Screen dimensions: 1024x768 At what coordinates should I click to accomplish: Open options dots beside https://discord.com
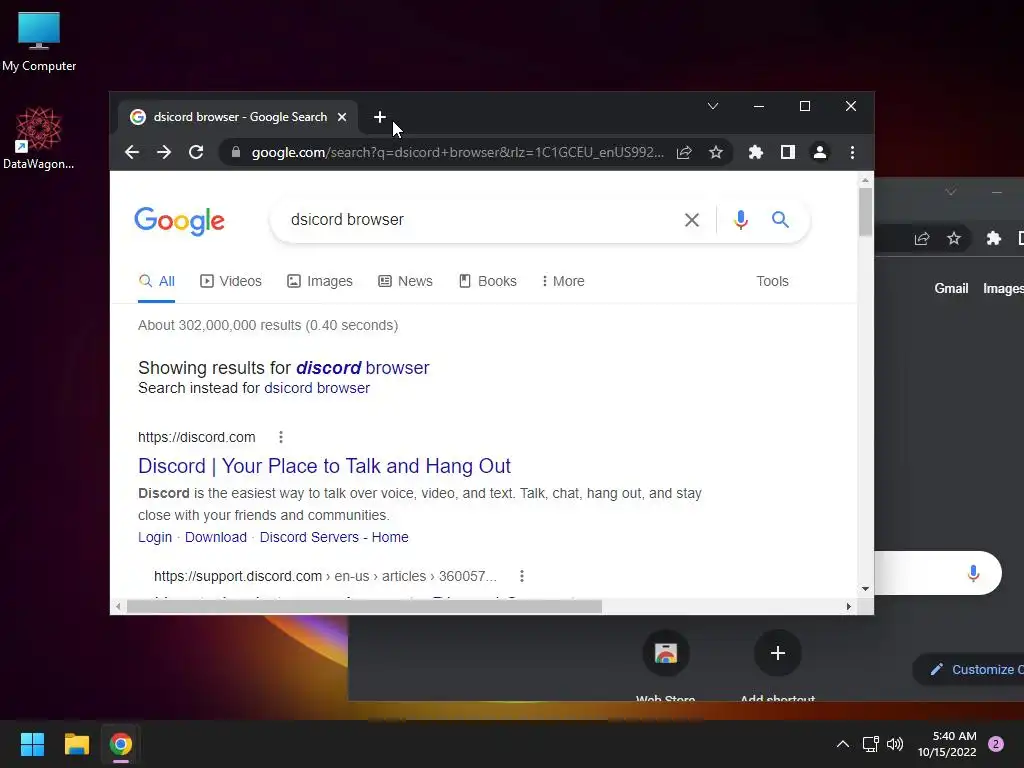[x=281, y=437]
